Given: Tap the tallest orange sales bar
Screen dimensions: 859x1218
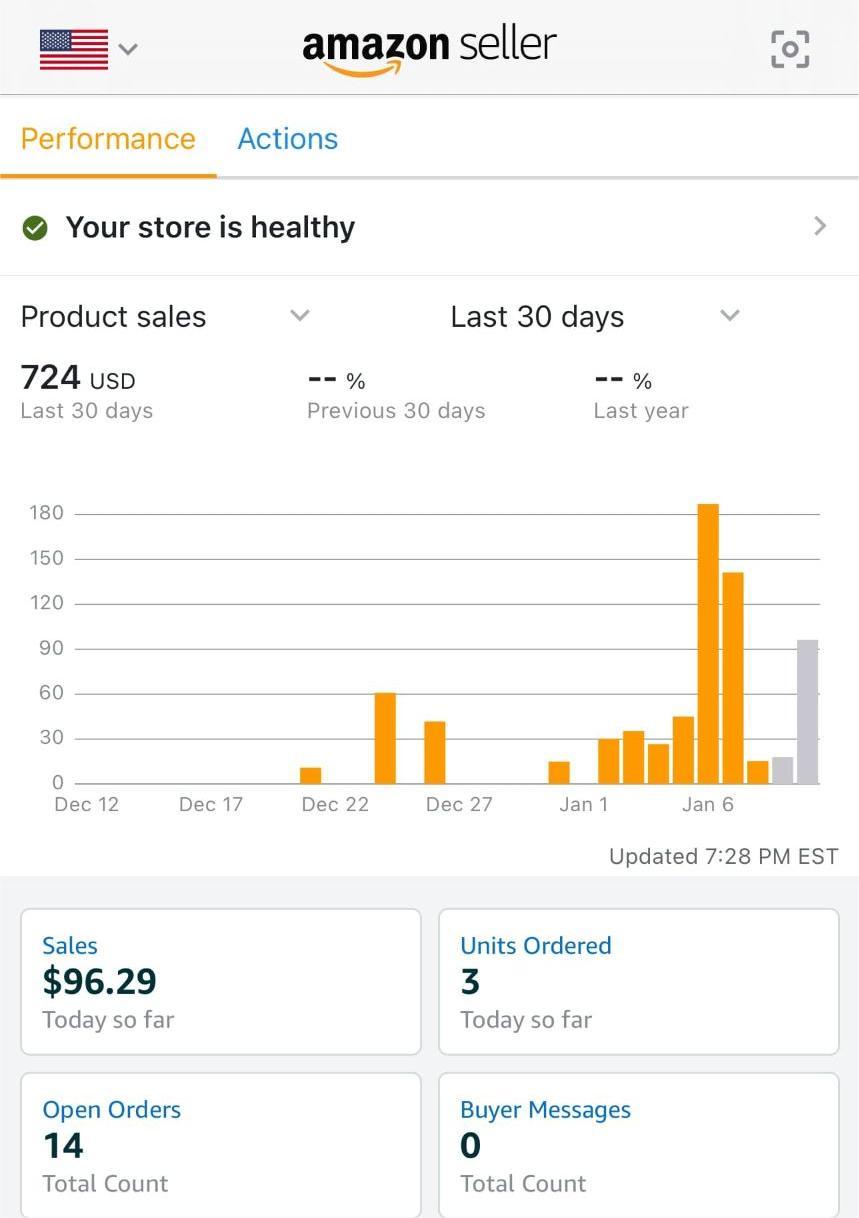Looking at the screenshot, I should [x=708, y=644].
